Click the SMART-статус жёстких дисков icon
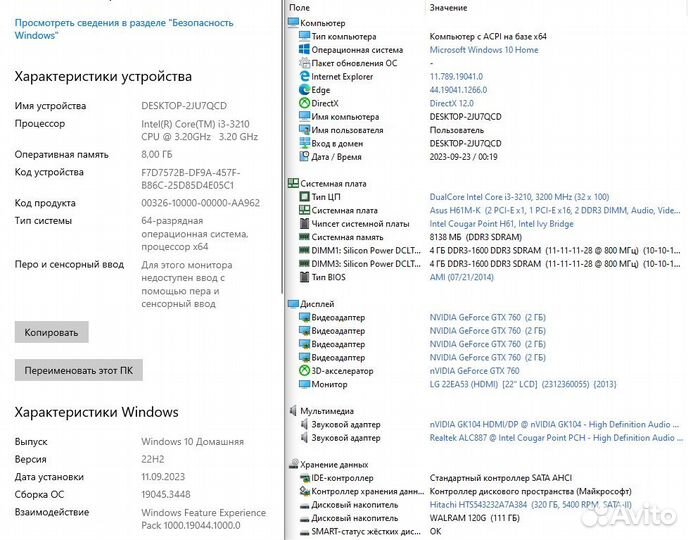Screen dimensions: 688x540 pyautogui.click(x=304, y=531)
